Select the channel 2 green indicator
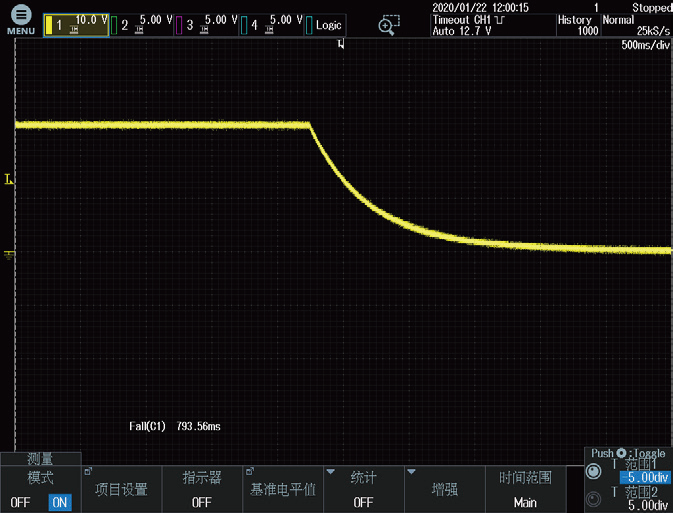 pyautogui.click(x=114, y=25)
